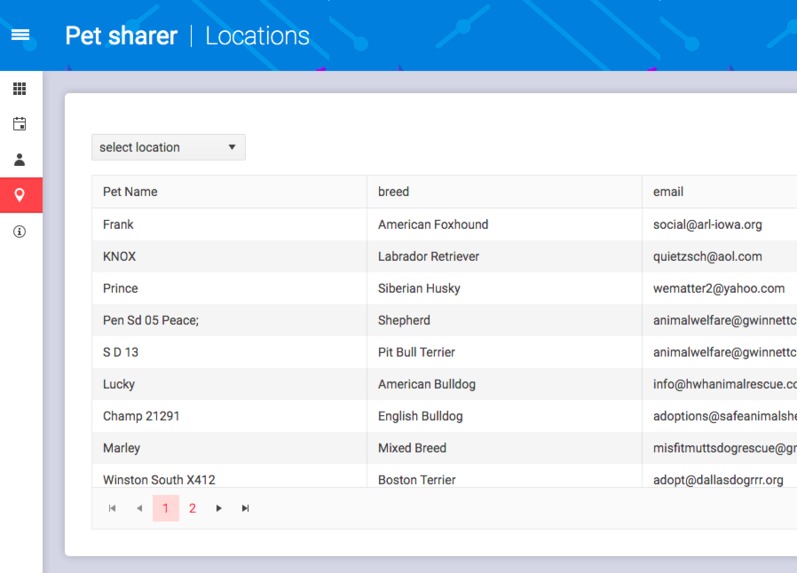Select the location pin icon in the sidebar
The width and height of the screenshot is (797, 573).
21,195
